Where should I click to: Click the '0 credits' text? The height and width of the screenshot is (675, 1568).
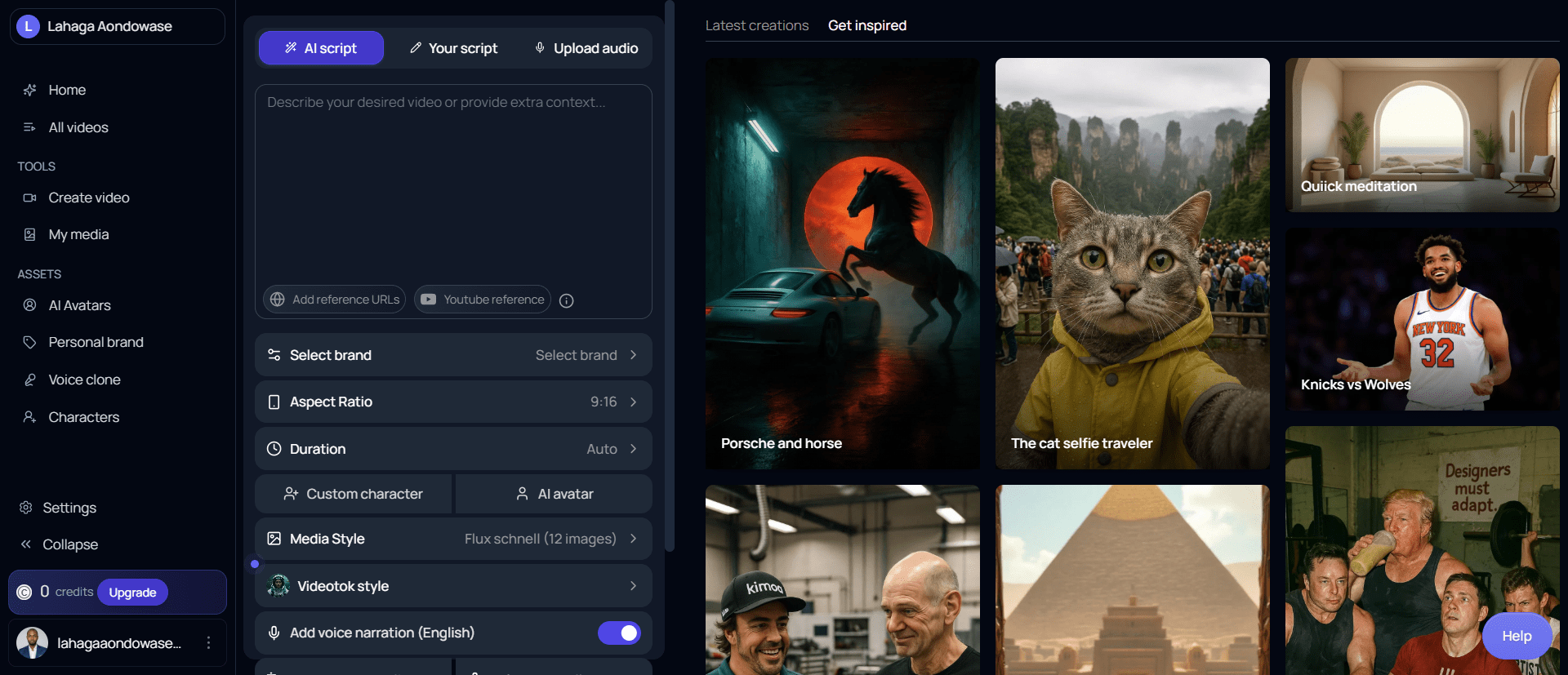tap(66, 592)
